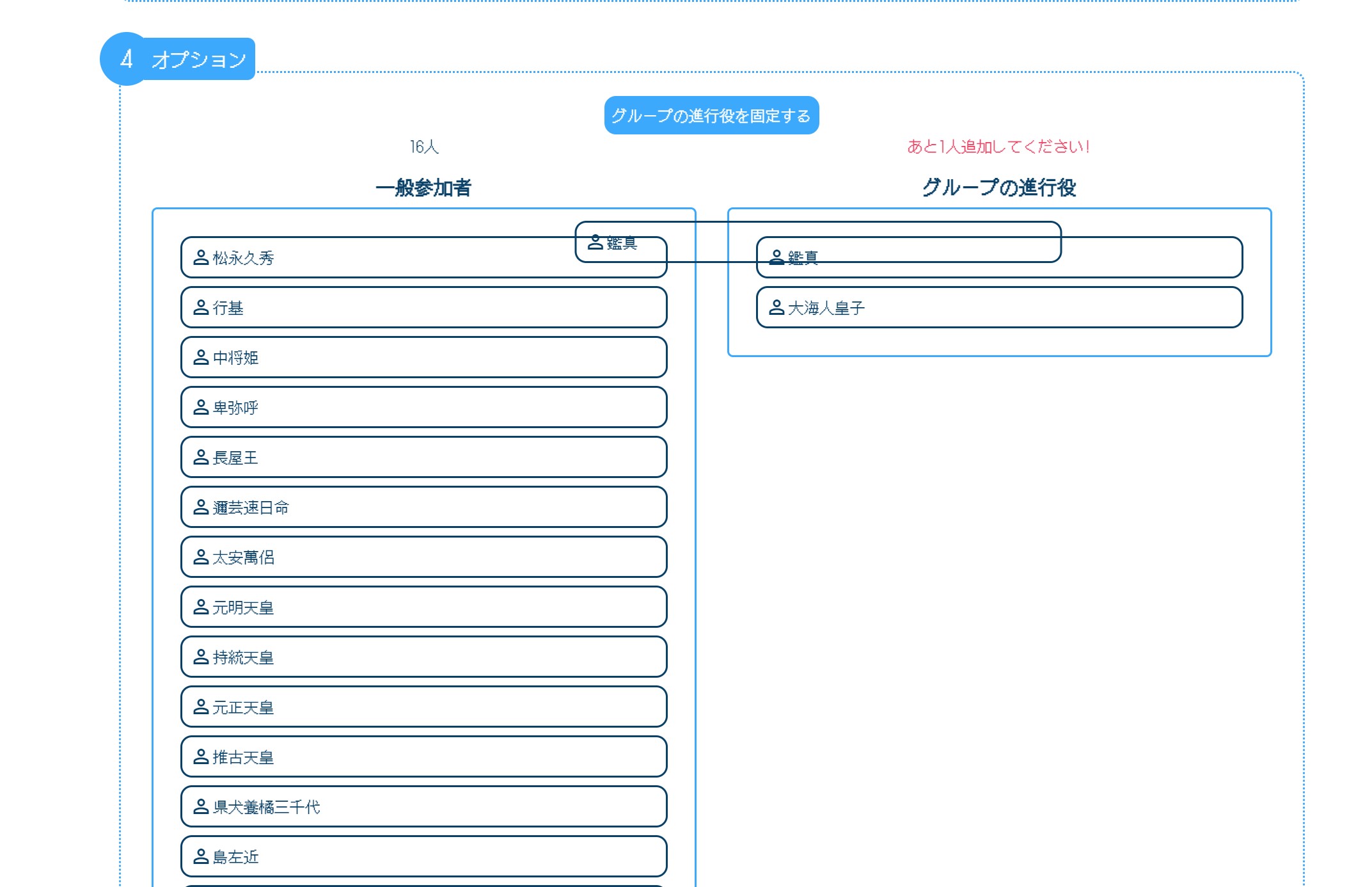Click the グループの進行役 column heading
The image size is (1372, 887).
tap(999, 188)
